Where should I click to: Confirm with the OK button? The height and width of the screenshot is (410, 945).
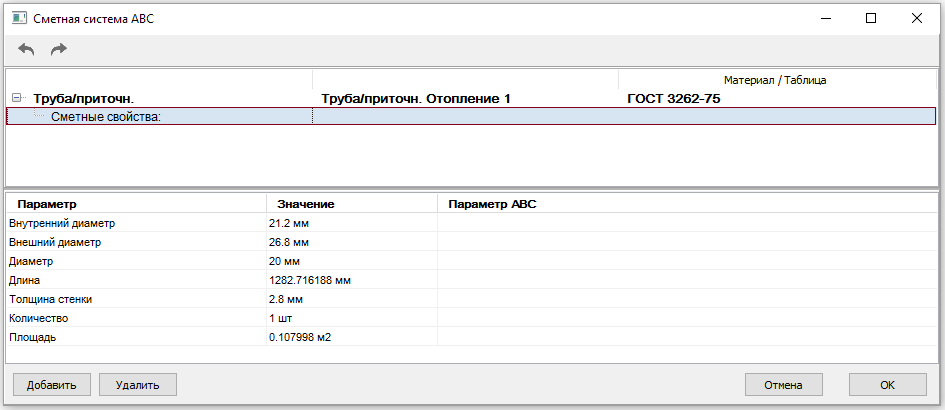(x=888, y=385)
